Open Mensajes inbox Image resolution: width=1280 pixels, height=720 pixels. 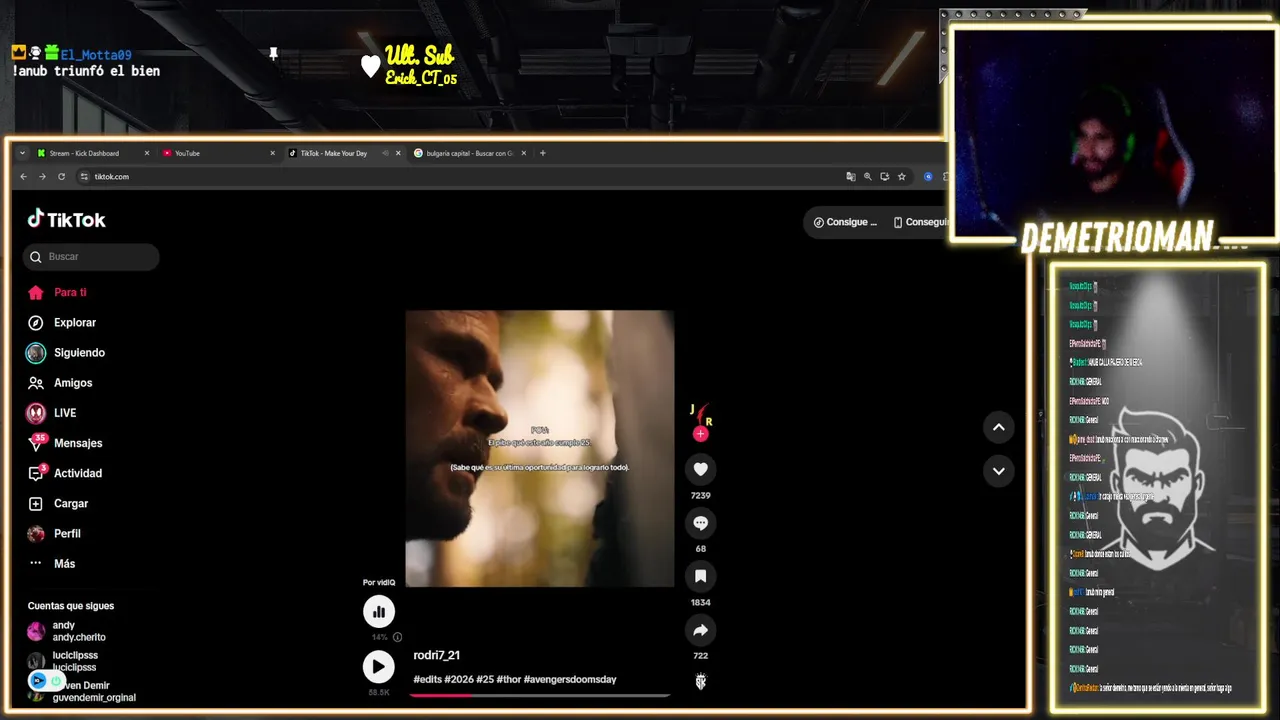(x=65, y=443)
